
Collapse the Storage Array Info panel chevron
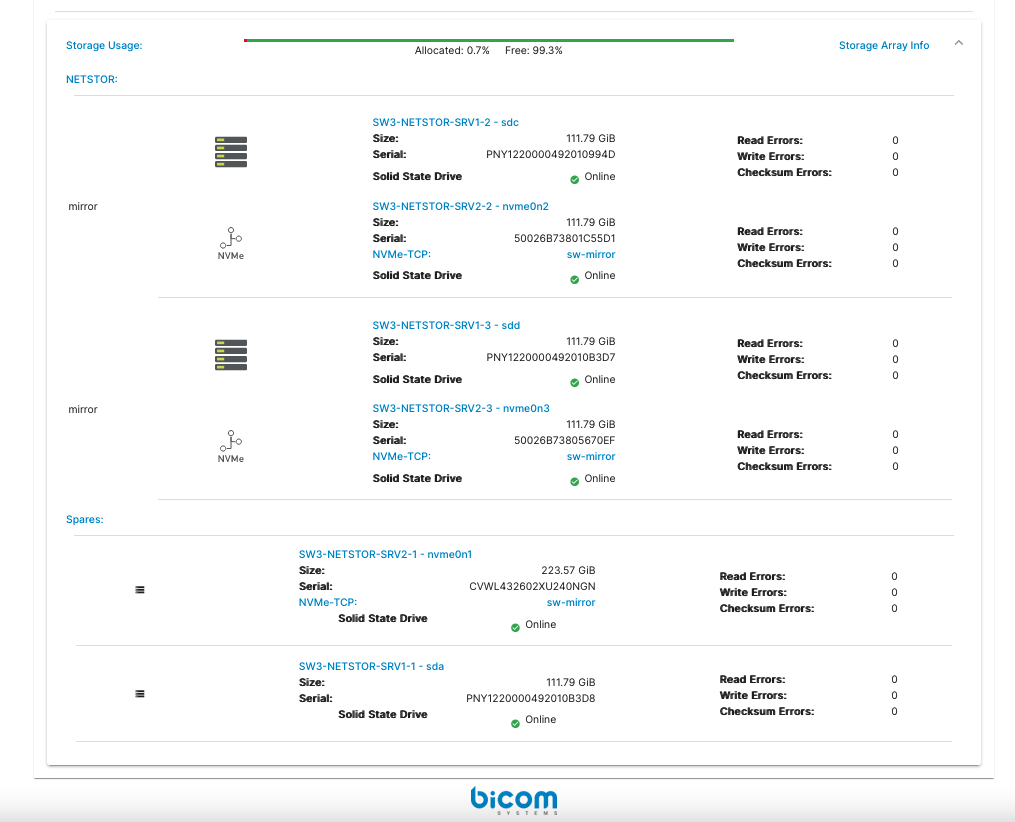tap(959, 44)
